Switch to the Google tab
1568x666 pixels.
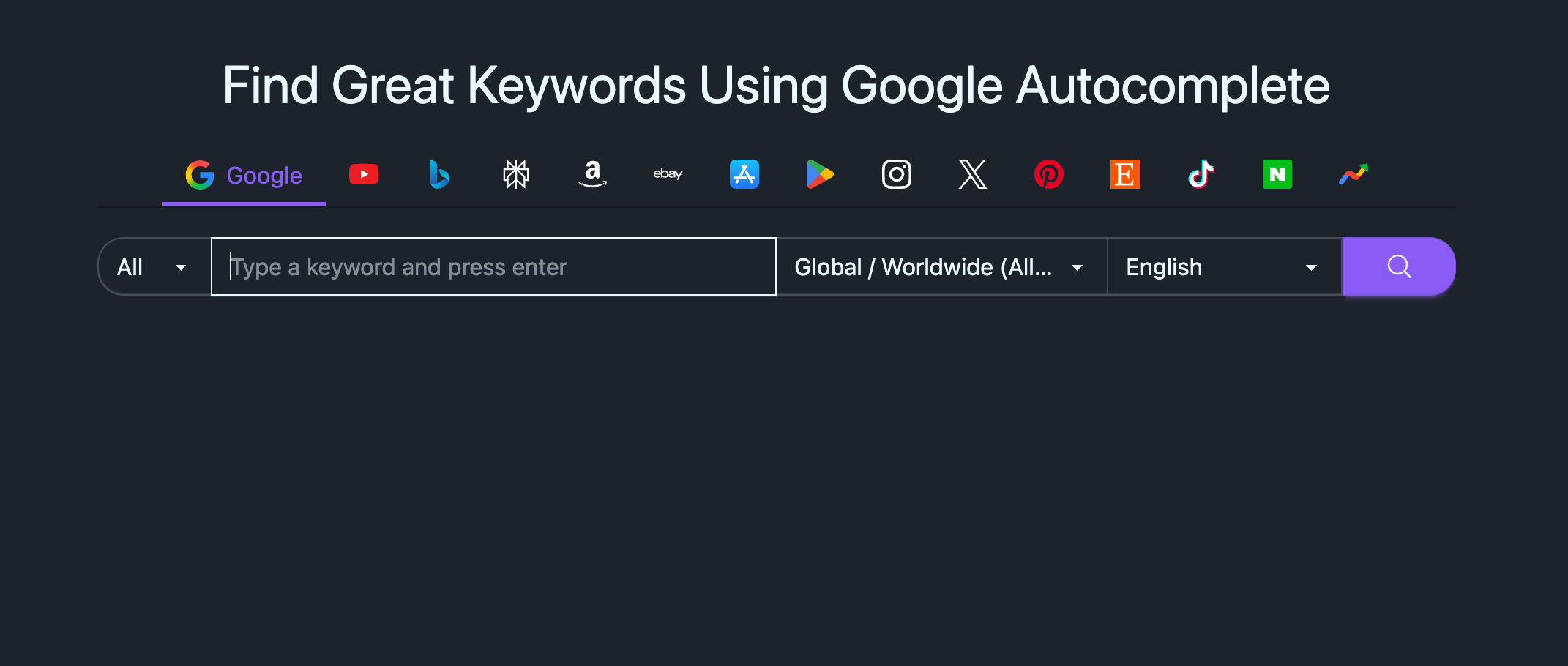243,174
